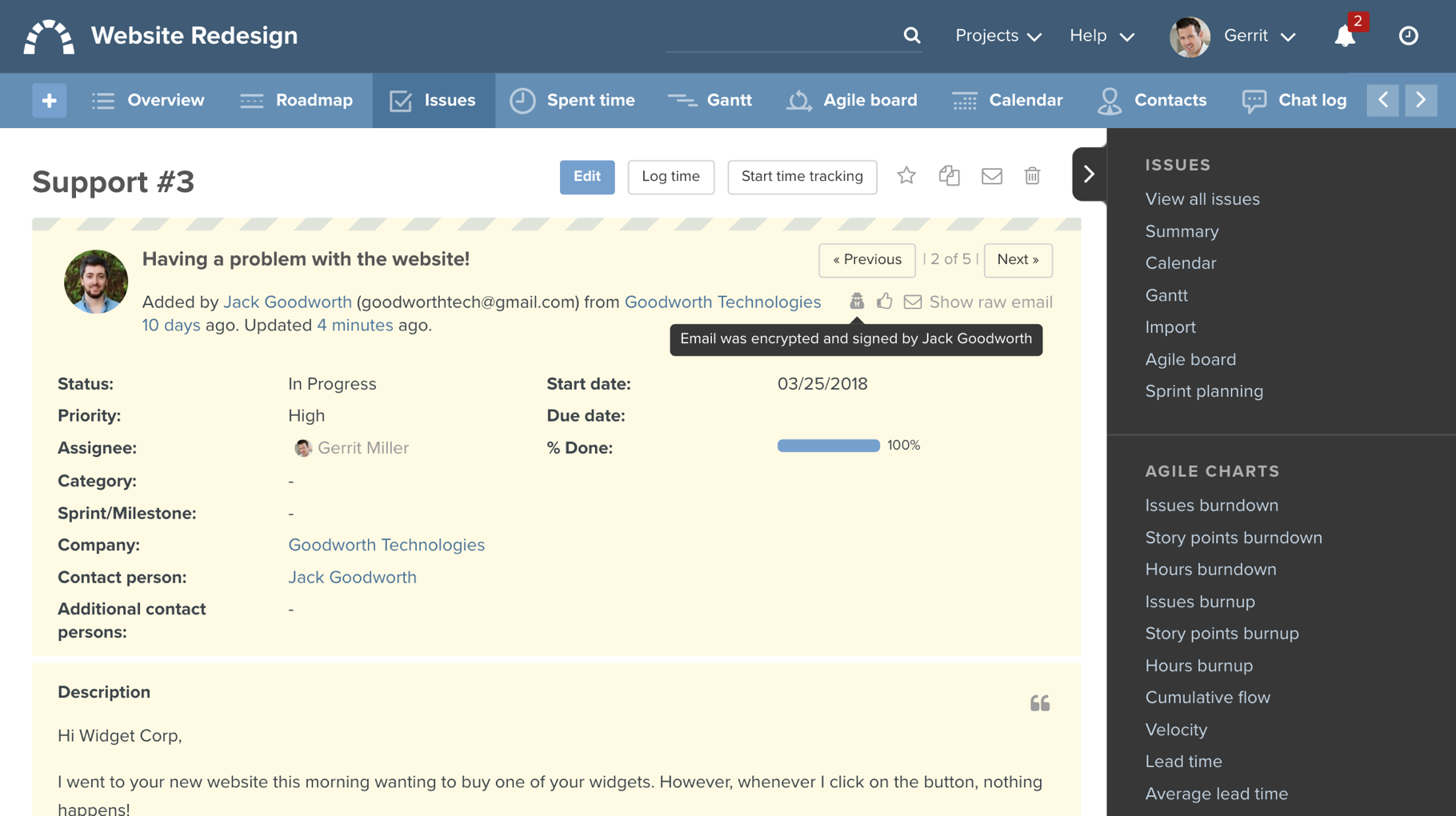This screenshot has width=1456, height=816.
Task: Click the Start time tracking button
Action: 802,177
